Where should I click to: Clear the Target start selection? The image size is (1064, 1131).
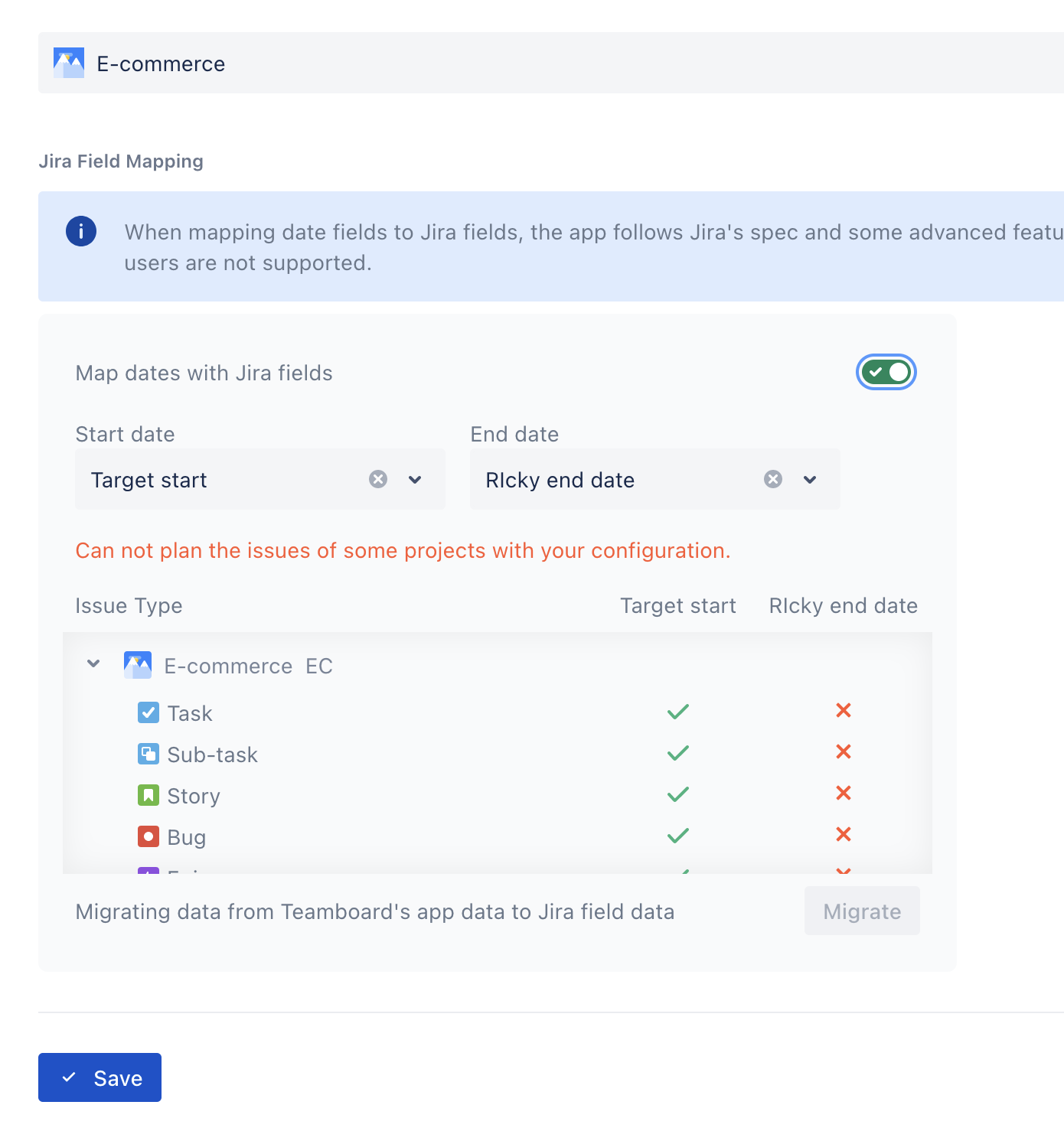378,479
